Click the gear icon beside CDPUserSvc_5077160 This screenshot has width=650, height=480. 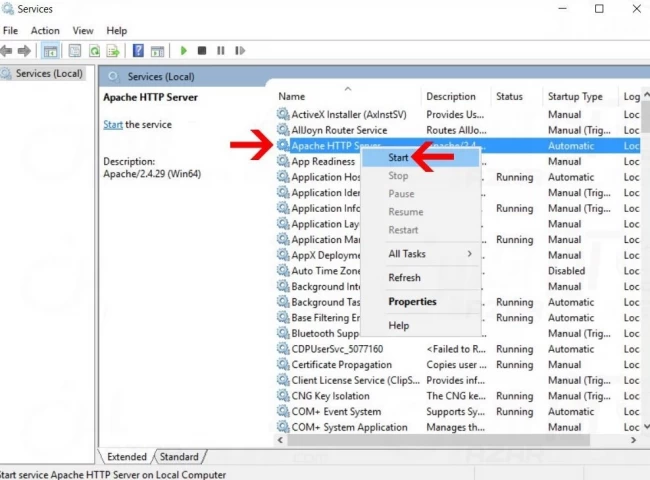point(283,349)
